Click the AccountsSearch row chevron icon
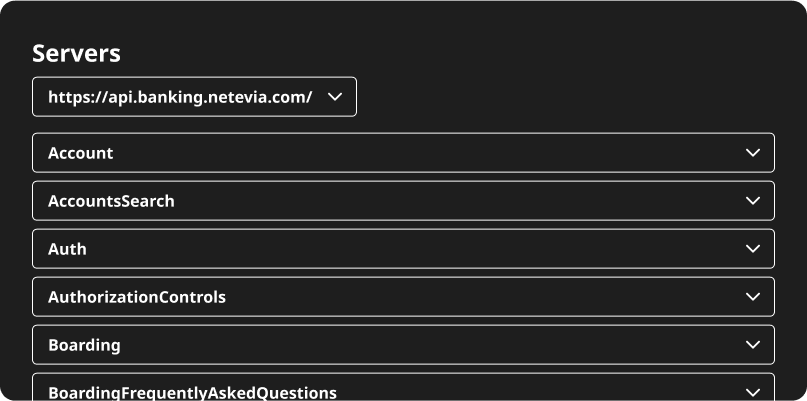807x401 pixels. click(x=753, y=201)
